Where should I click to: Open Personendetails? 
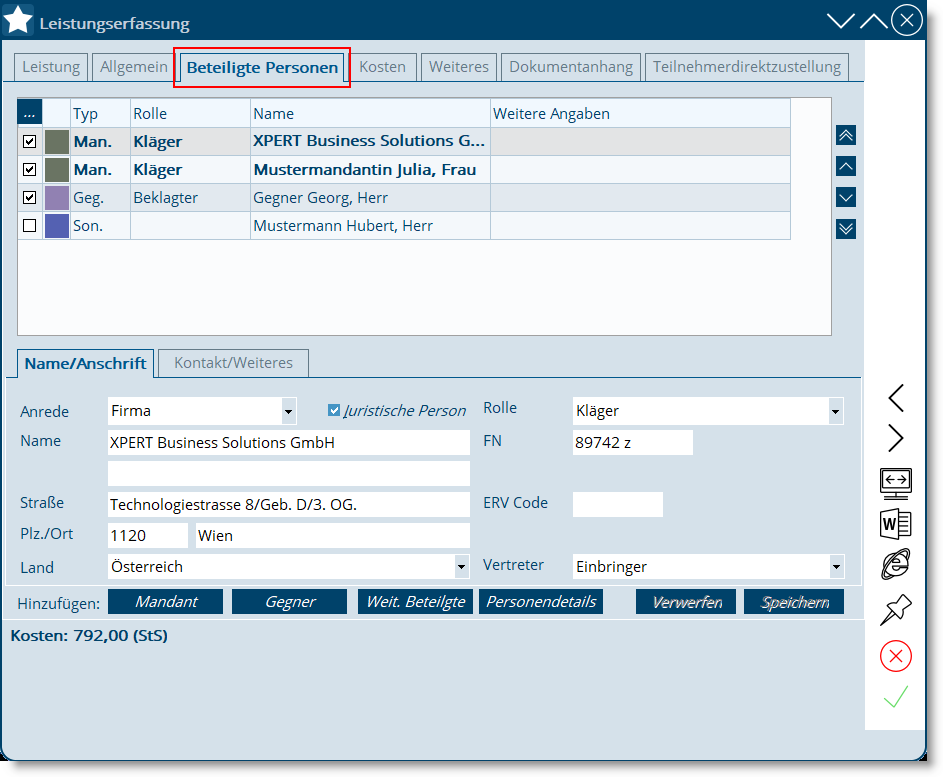click(541, 602)
